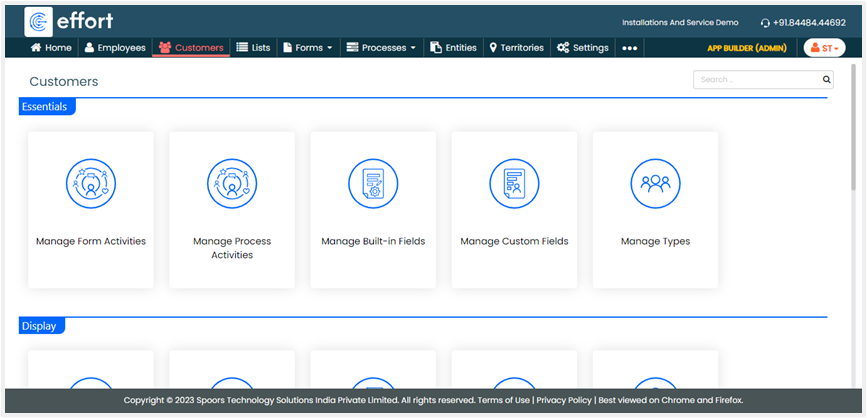Expand the Processes dropdown menu

[381, 48]
